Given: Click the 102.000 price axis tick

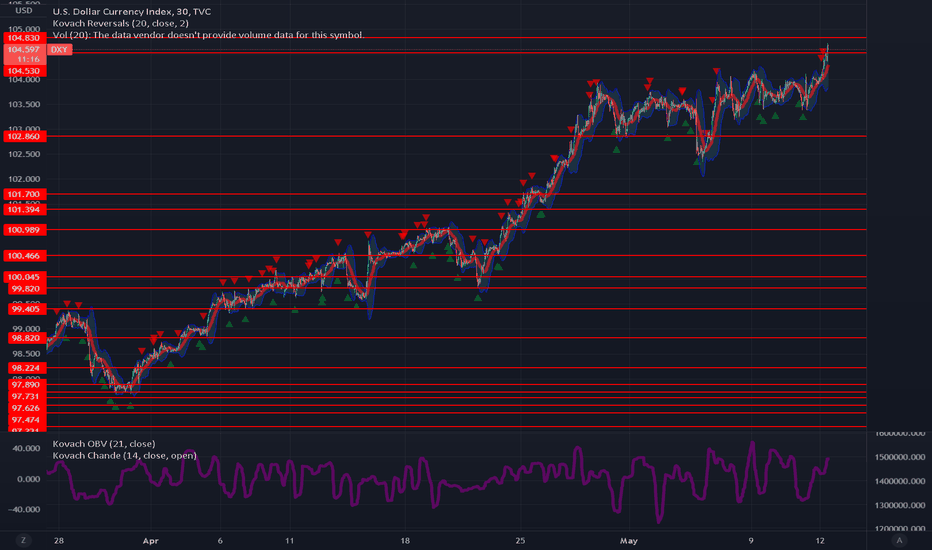Looking at the screenshot, I should [x=24, y=179].
